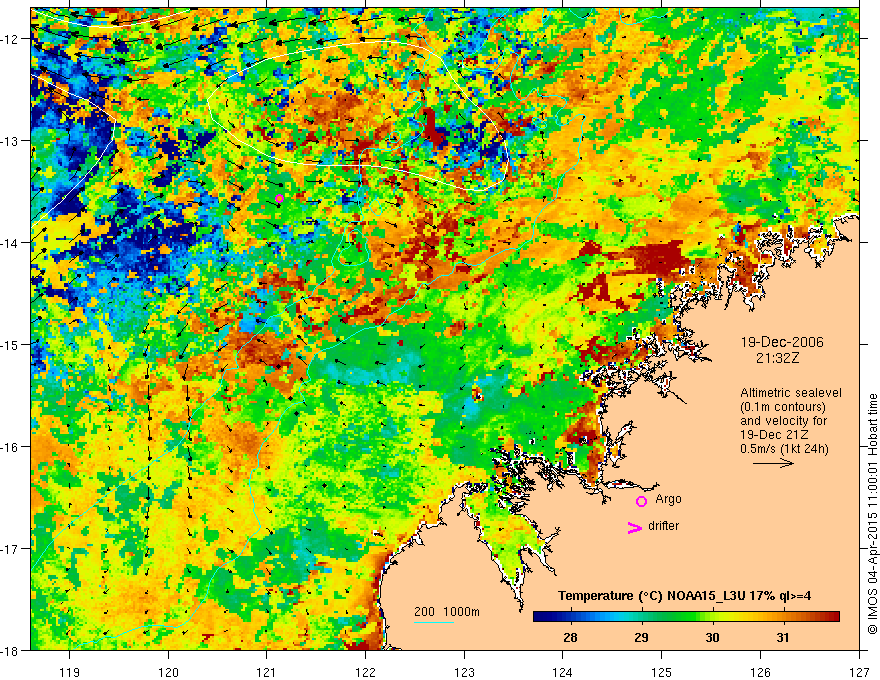Click the latitude axis label "-14"
880x680 pixels.
(x=12, y=243)
